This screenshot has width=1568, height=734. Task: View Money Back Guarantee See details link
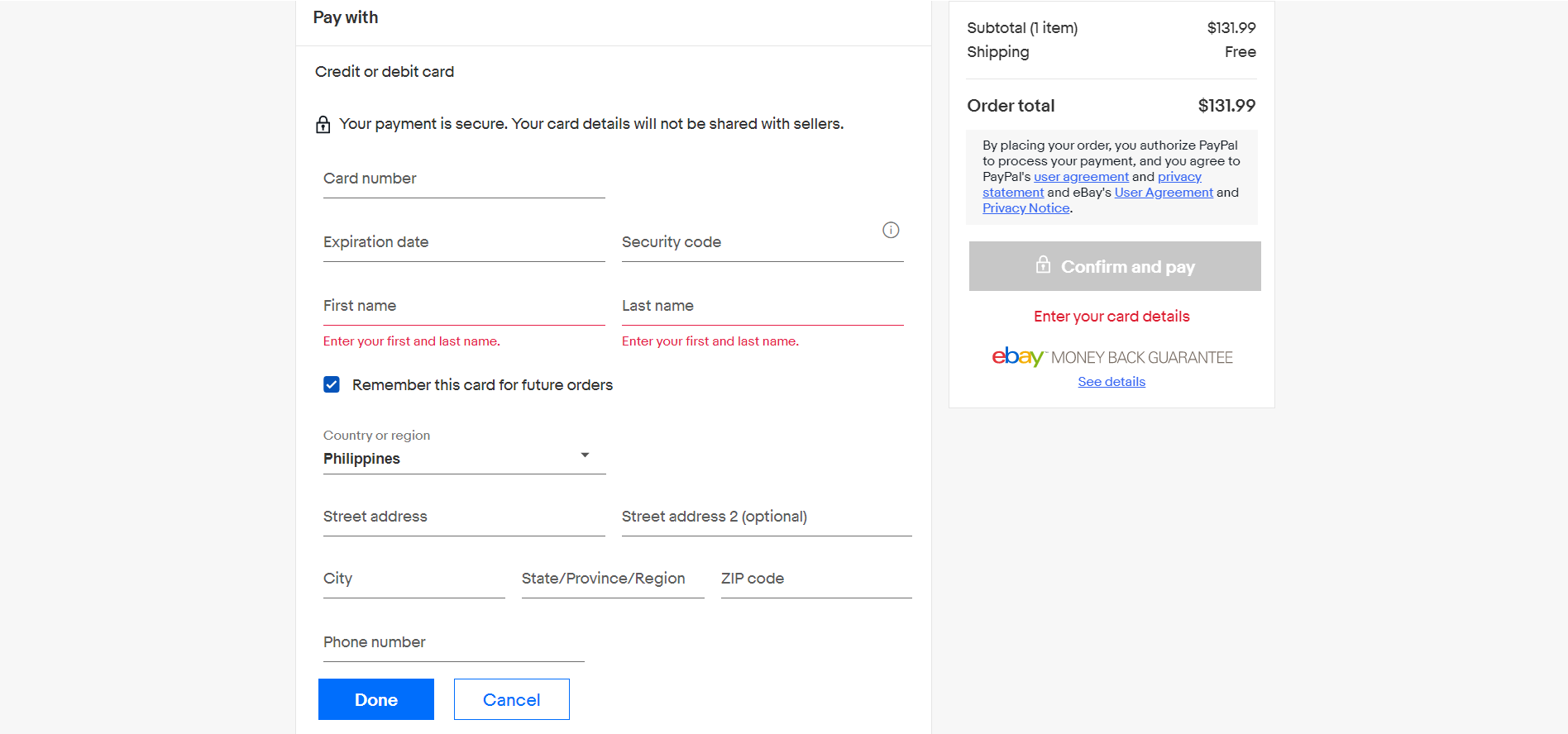[1111, 382]
